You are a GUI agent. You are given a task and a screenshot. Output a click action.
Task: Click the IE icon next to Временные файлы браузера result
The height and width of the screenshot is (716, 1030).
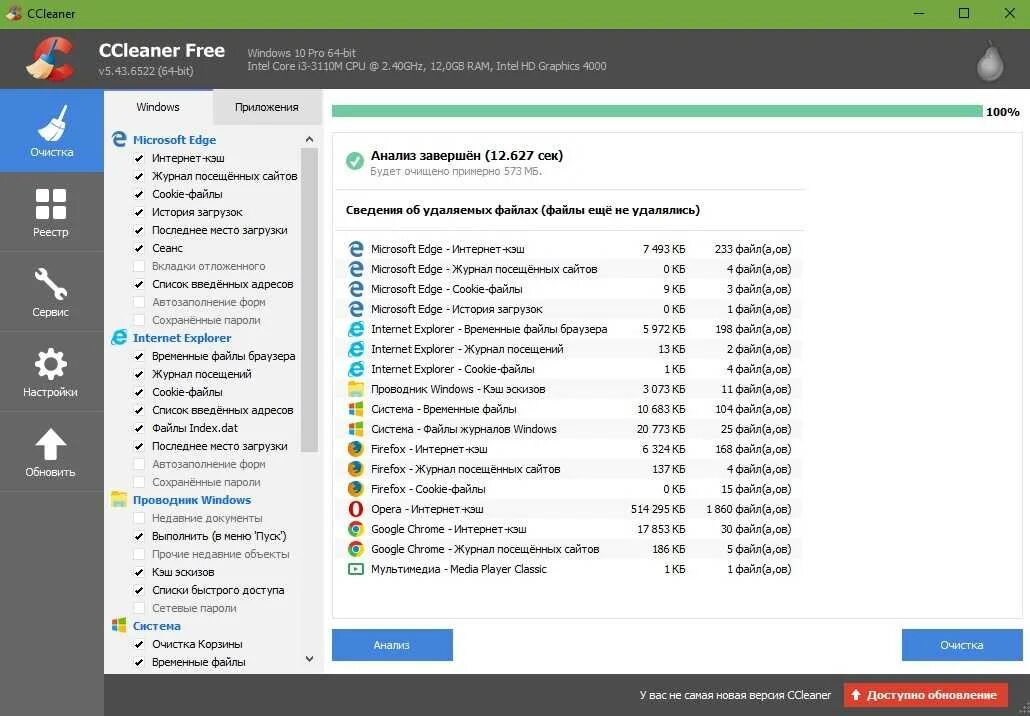click(x=355, y=329)
